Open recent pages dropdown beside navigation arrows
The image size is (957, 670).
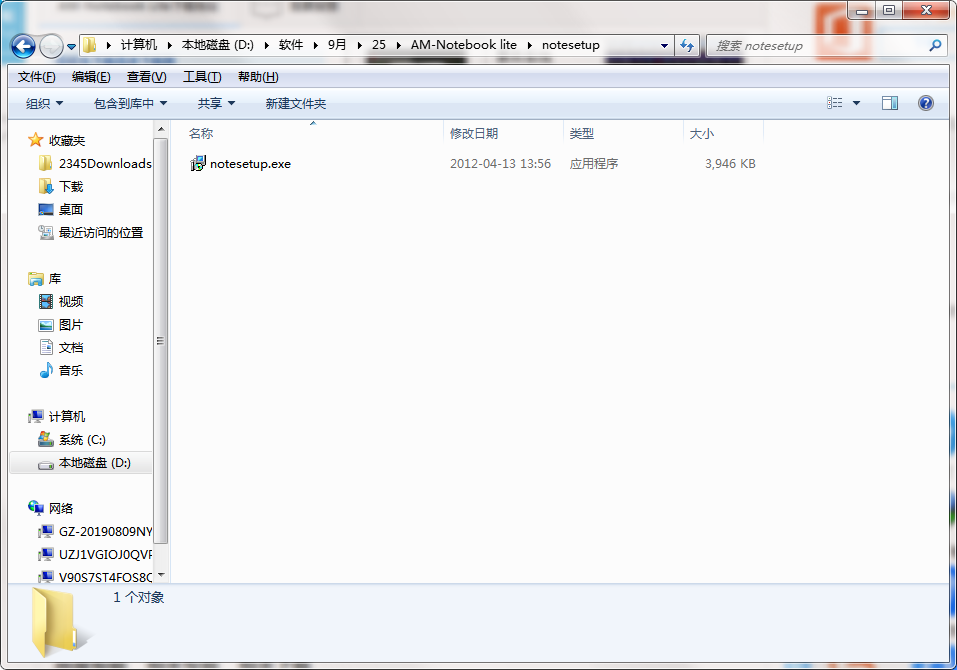point(71,46)
